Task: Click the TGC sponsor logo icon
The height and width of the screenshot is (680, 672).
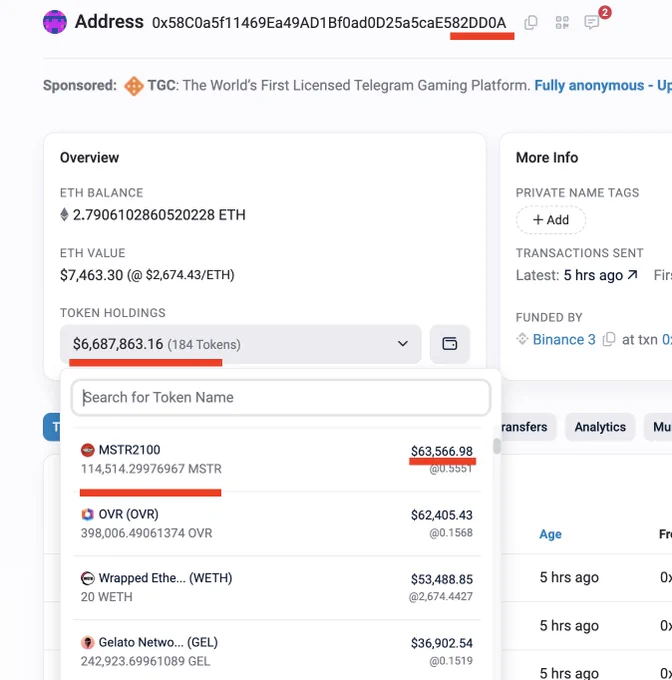Action: click(134, 85)
